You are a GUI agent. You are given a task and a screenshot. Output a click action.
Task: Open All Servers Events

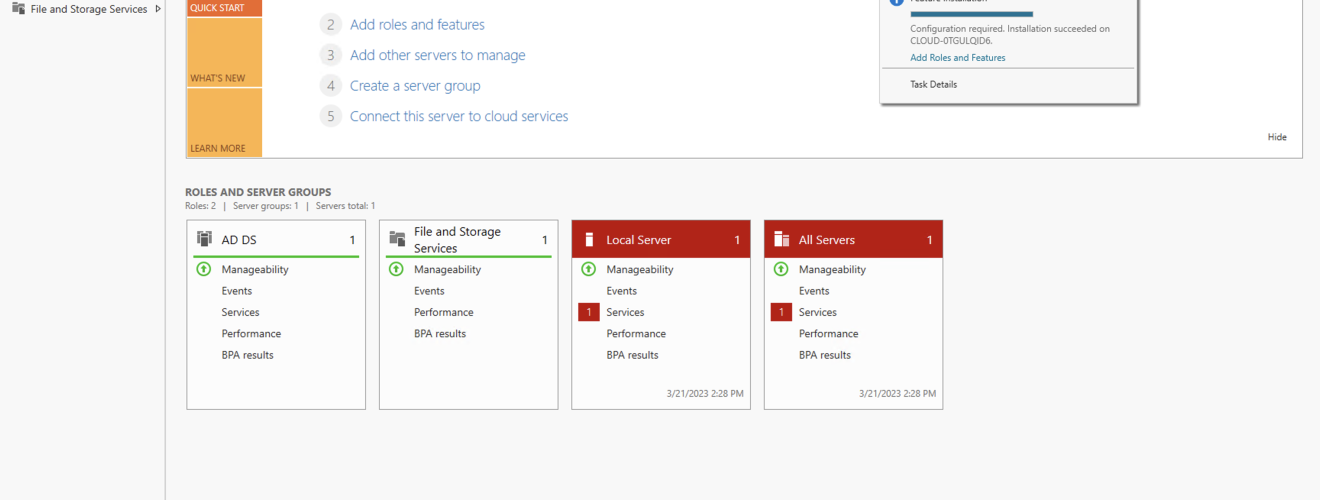(x=814, y=291)
